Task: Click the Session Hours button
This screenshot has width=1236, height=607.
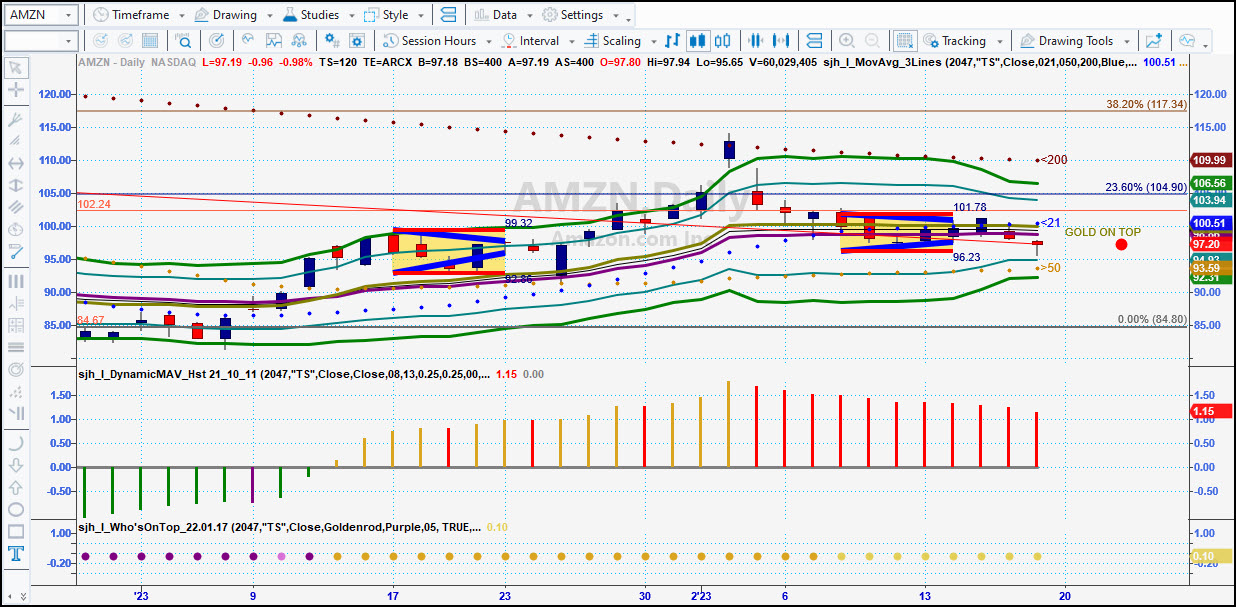Action: (437, 41)
